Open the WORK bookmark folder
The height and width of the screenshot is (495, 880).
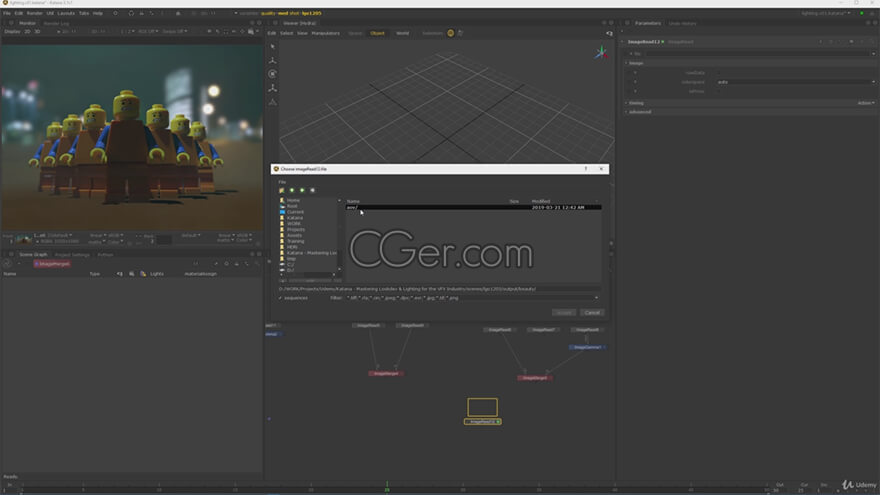(x=294, y=223)
